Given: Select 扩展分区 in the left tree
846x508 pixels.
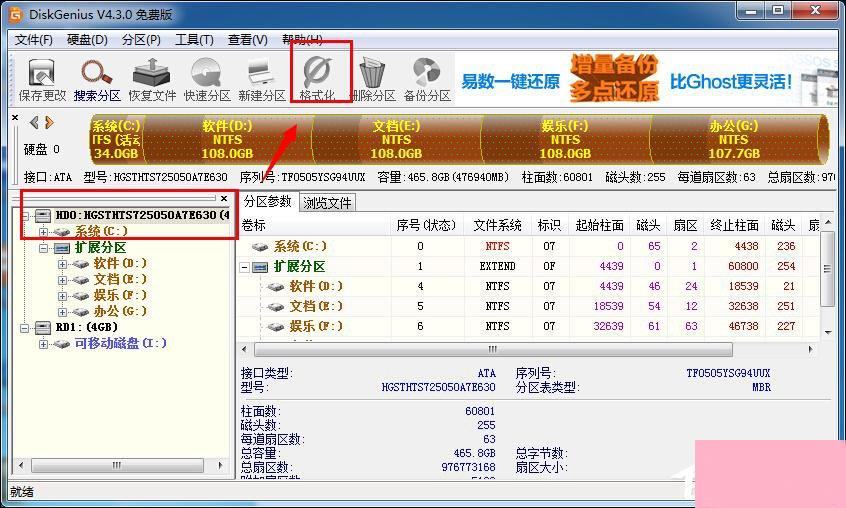Looking at the screenshot, I should tap(100, 248).
